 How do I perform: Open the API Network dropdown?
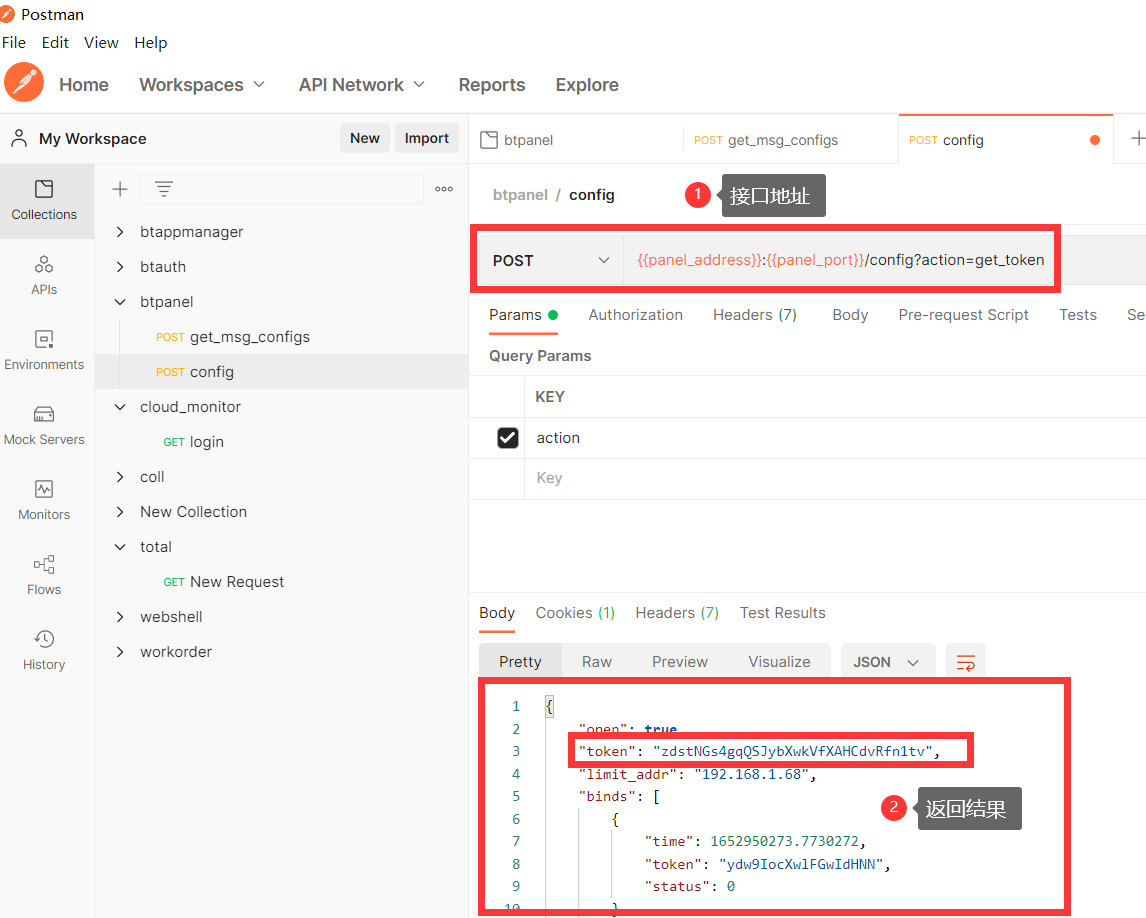point(362,85)
